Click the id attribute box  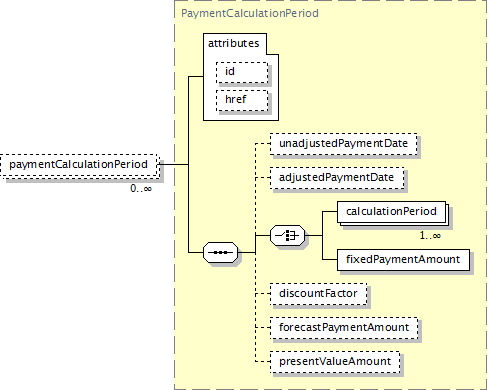pos(242,72)
